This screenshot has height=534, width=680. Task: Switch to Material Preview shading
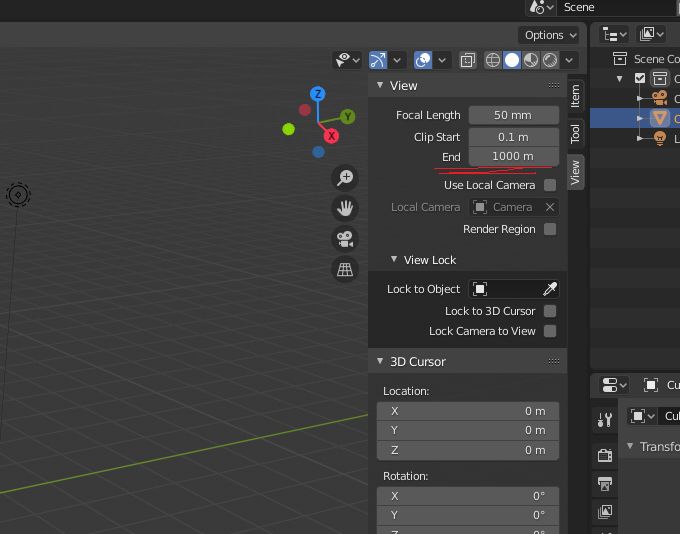click(531, 60)
